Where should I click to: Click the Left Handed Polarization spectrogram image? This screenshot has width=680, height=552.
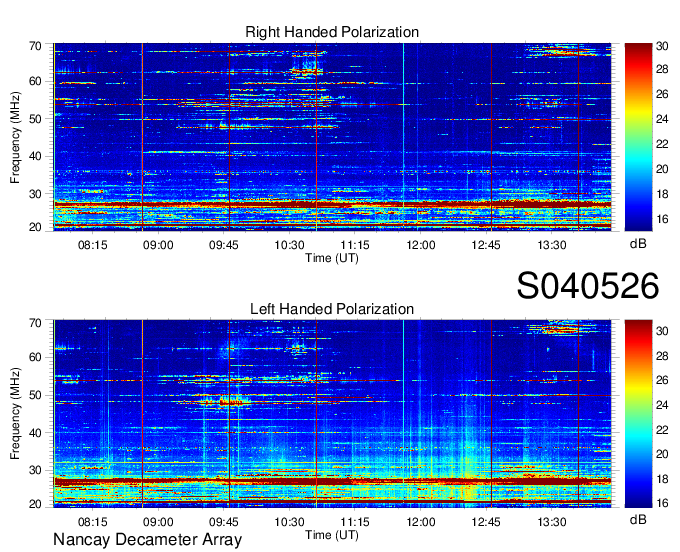coord(332,414)
